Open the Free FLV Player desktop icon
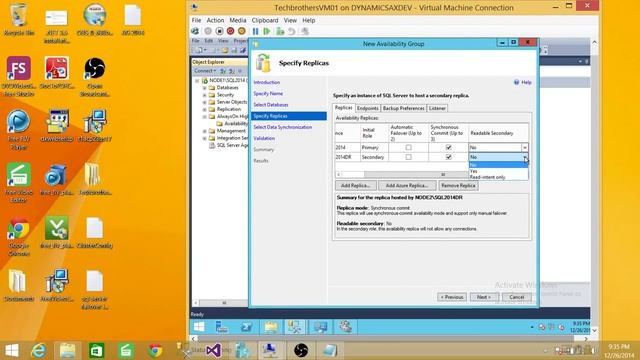The image size is (640, 360). pyautogui.click(x=19, y=130)
